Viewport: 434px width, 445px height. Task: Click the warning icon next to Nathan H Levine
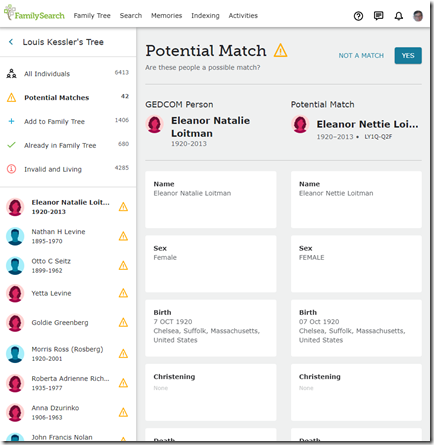pos(123,236)
